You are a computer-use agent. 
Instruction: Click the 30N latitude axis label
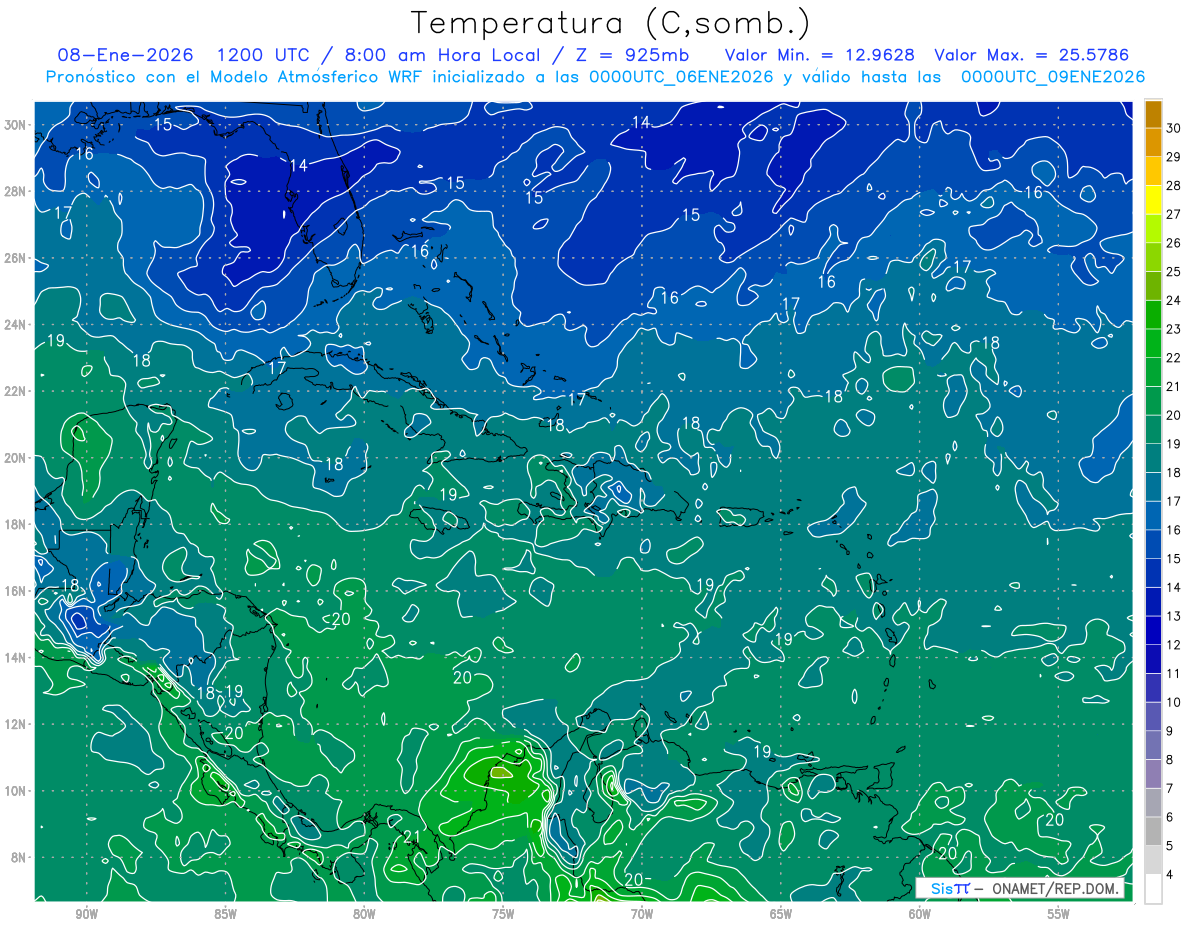click(x=16, y=125)
